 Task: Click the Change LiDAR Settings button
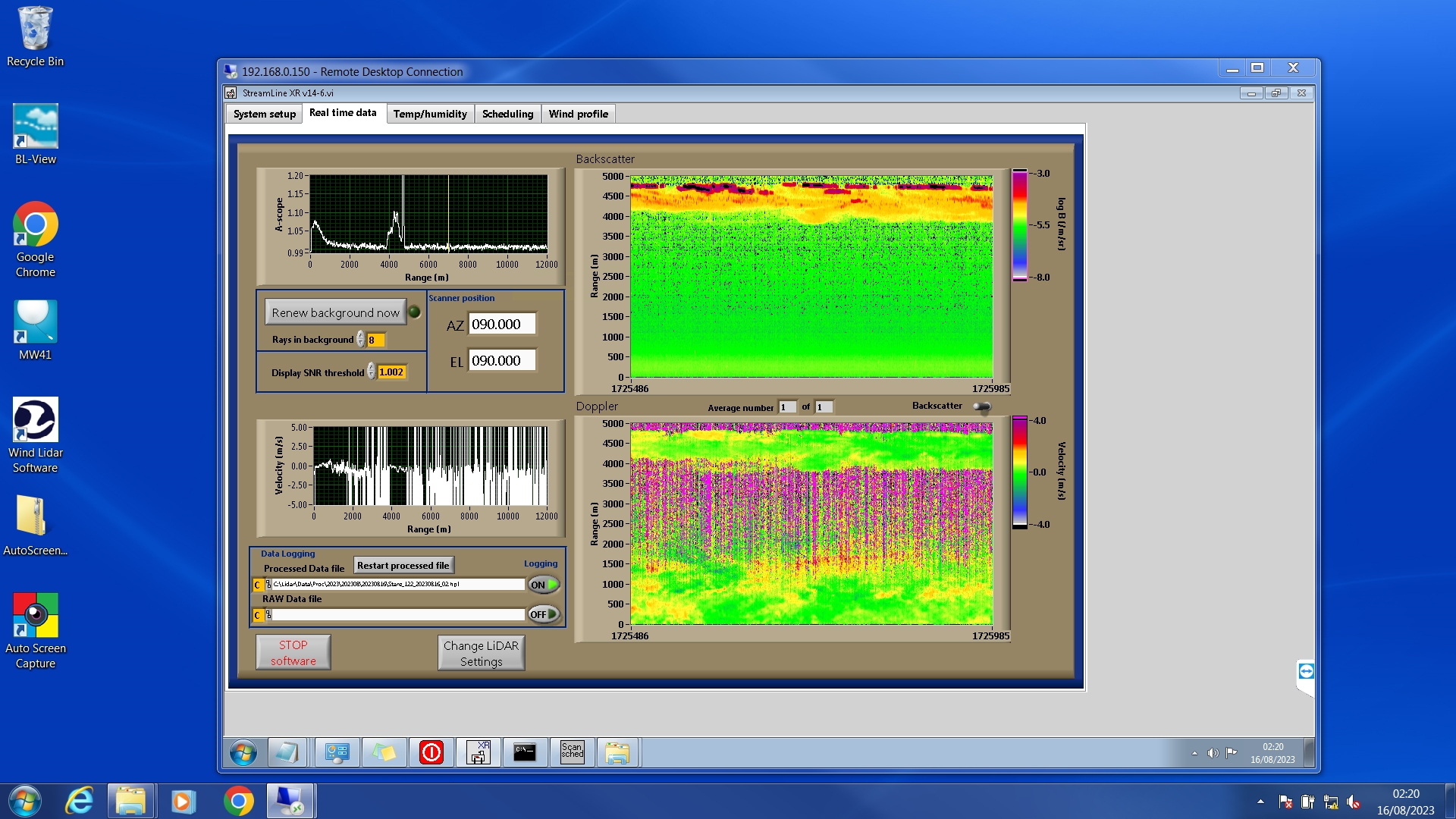(481, 653)
